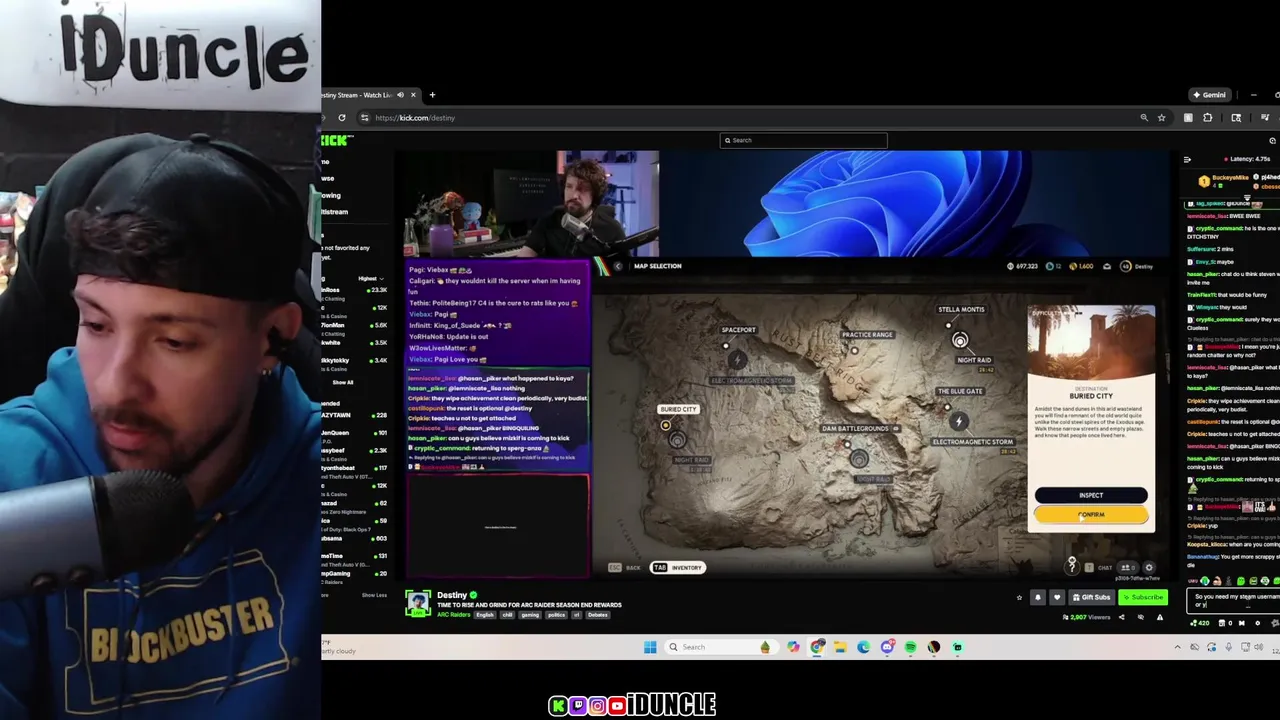1280x720 pixels.
Task: Open the in-game settings gear
Action: [1148, 567]
